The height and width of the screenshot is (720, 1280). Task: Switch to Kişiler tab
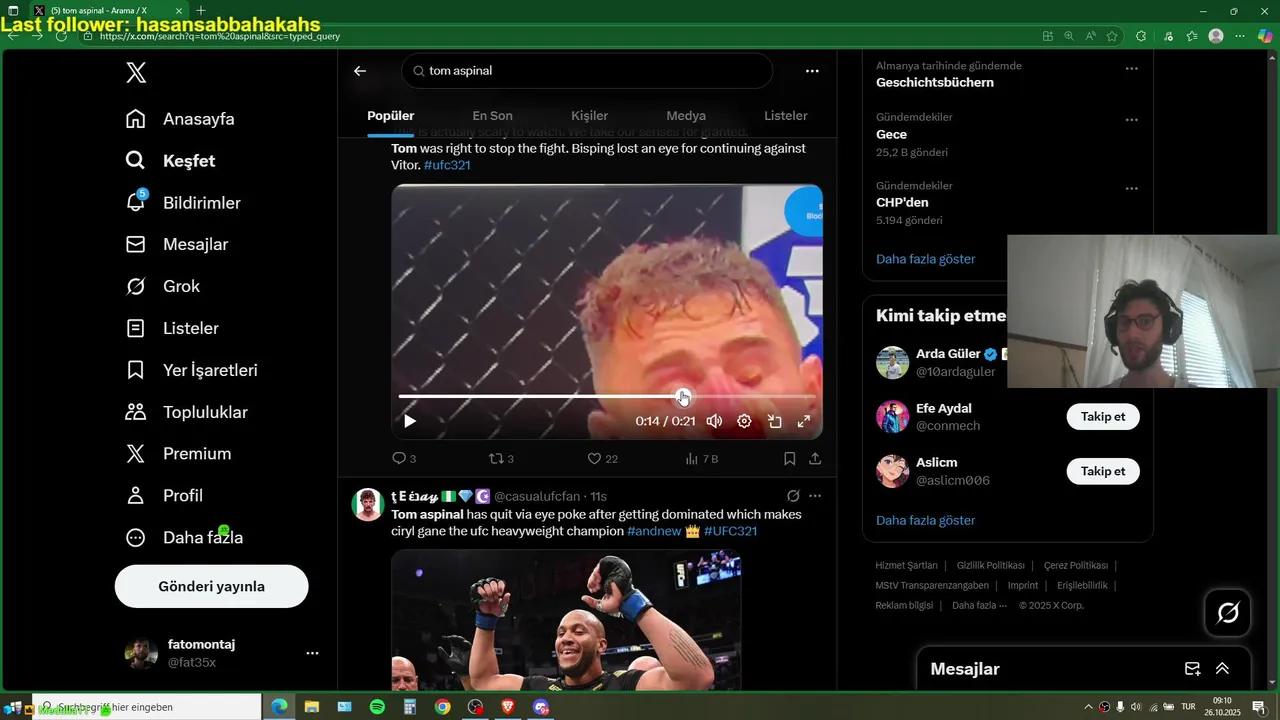(589, 116)
